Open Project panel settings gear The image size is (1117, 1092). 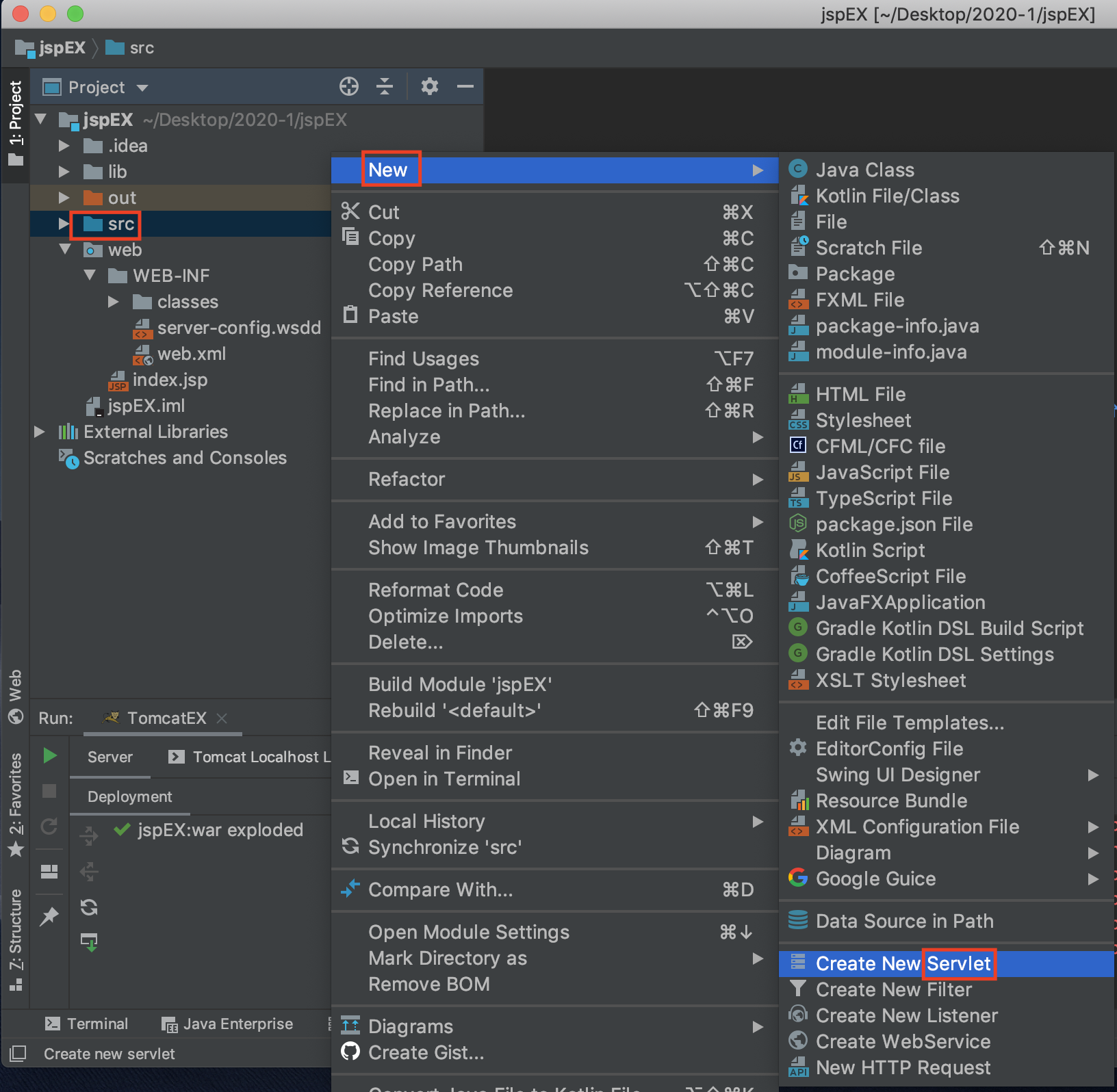coord(430,87)
